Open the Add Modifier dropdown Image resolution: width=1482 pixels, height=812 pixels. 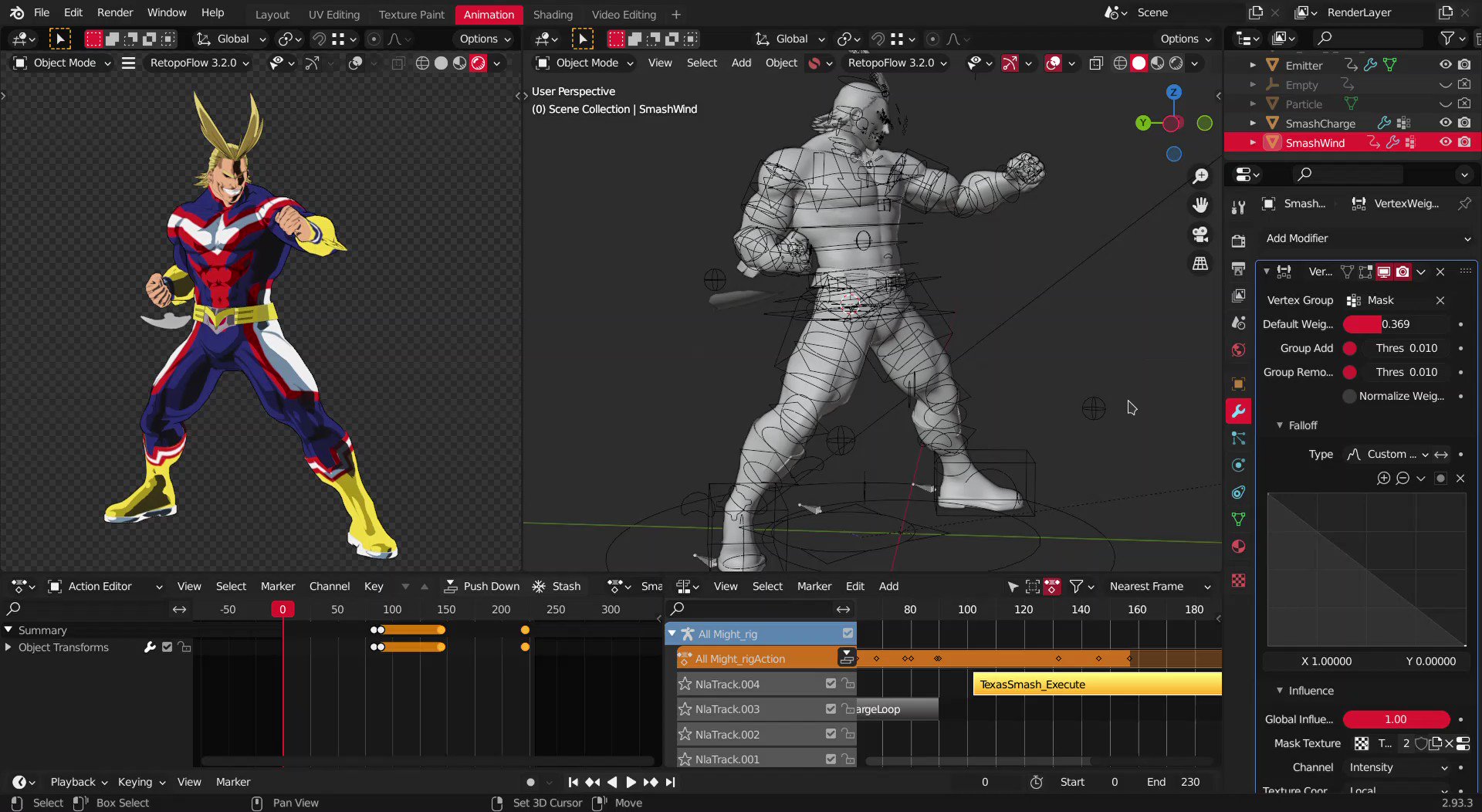tap(1368, 239)
